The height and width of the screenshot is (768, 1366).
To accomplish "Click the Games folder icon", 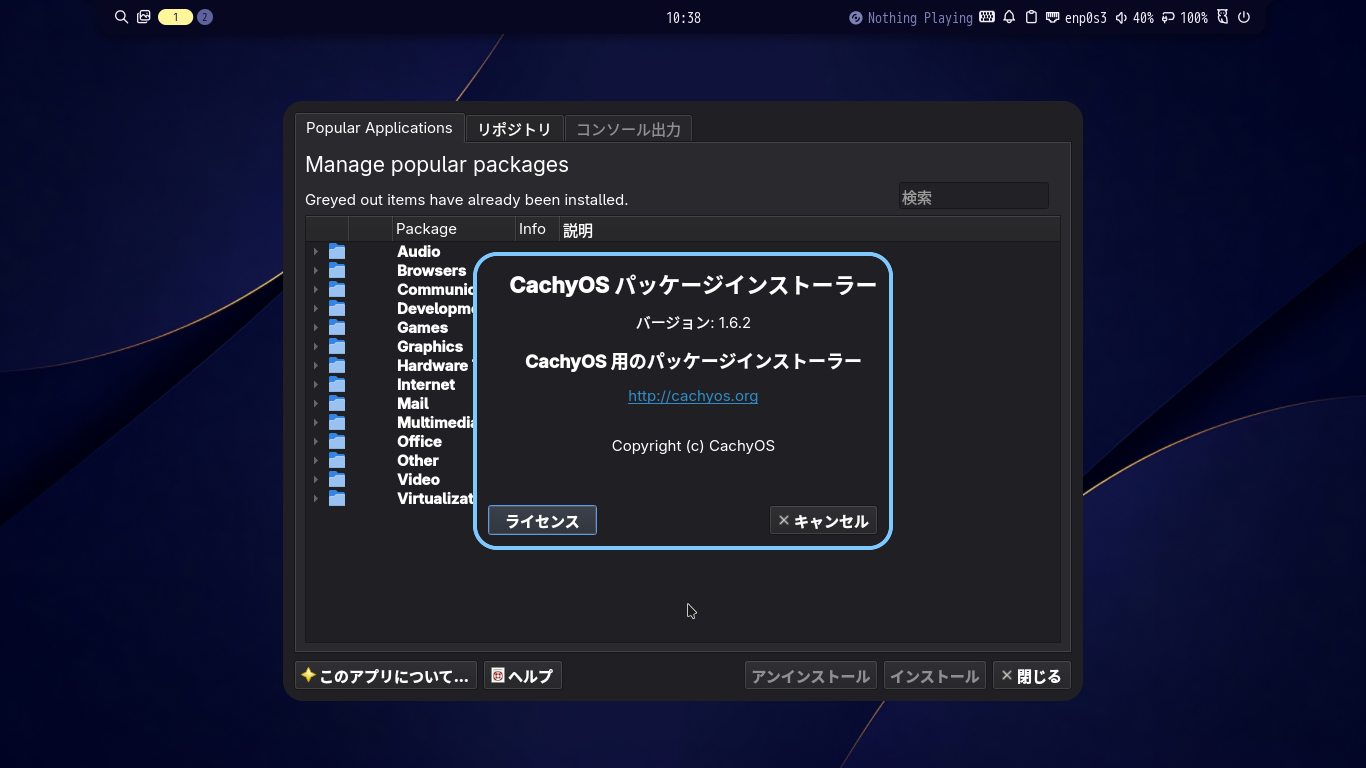I will coord(337,328).
